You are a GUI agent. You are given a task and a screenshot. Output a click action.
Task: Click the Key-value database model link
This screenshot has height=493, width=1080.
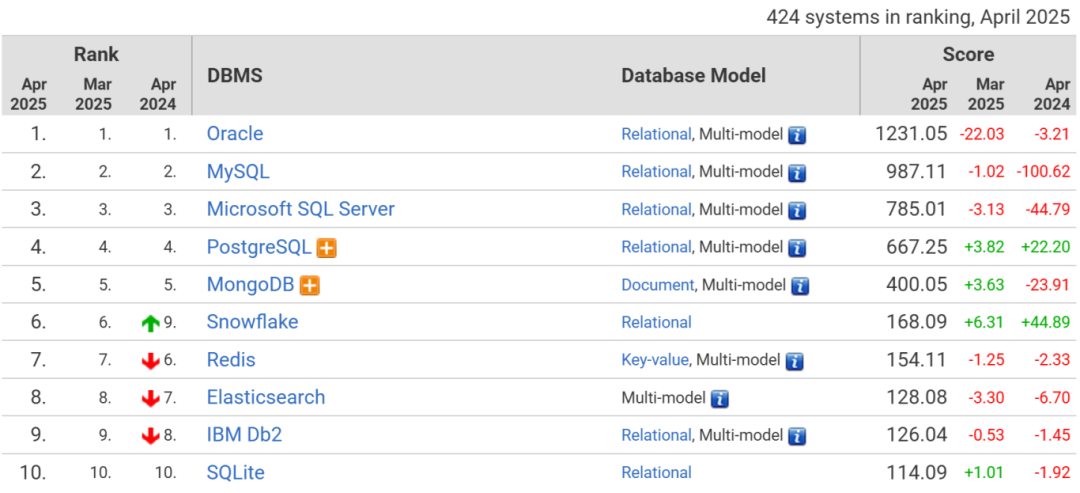[655, 360]
